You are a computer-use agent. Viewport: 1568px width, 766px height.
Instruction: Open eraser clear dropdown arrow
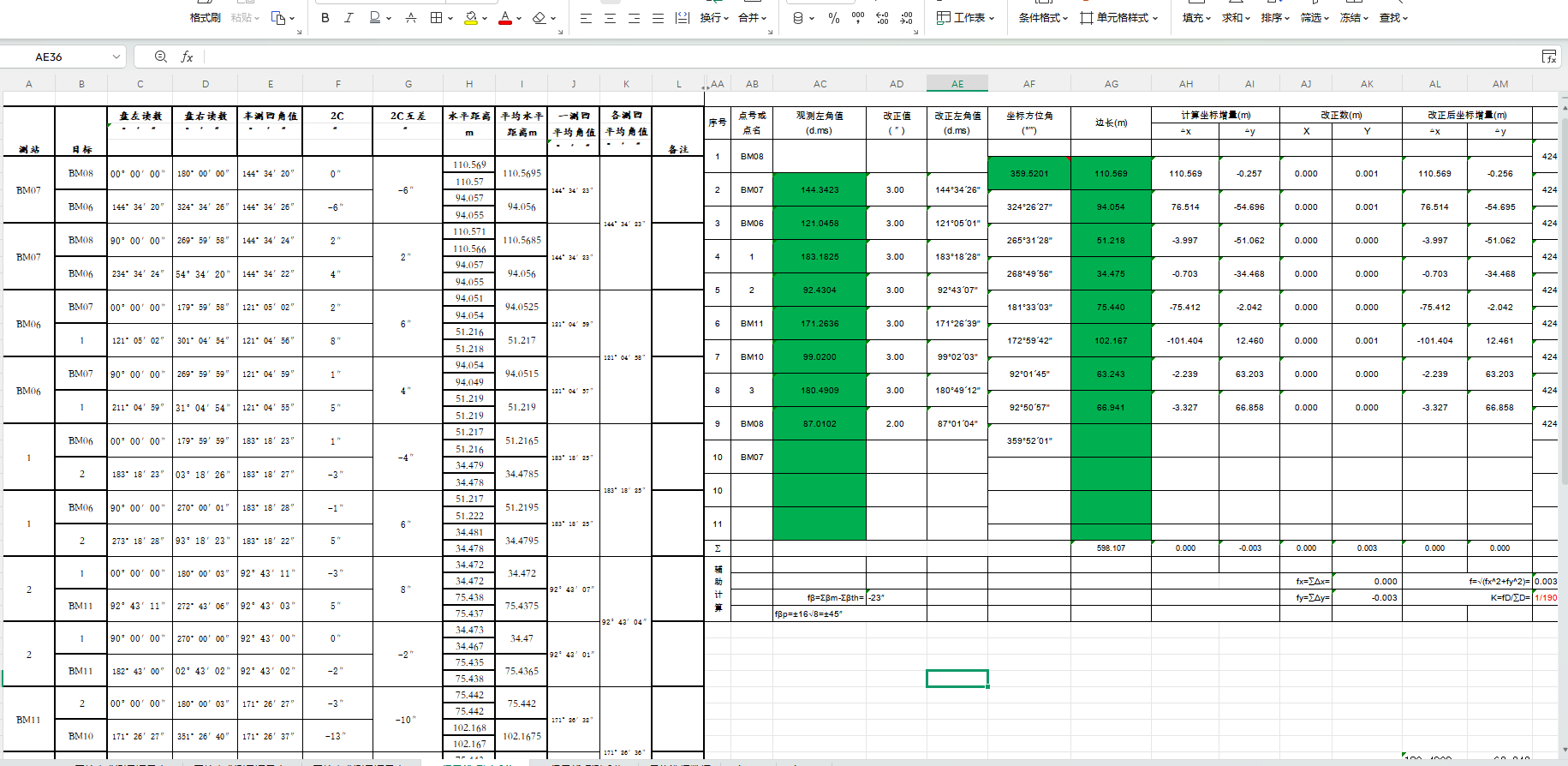point(553,18)
